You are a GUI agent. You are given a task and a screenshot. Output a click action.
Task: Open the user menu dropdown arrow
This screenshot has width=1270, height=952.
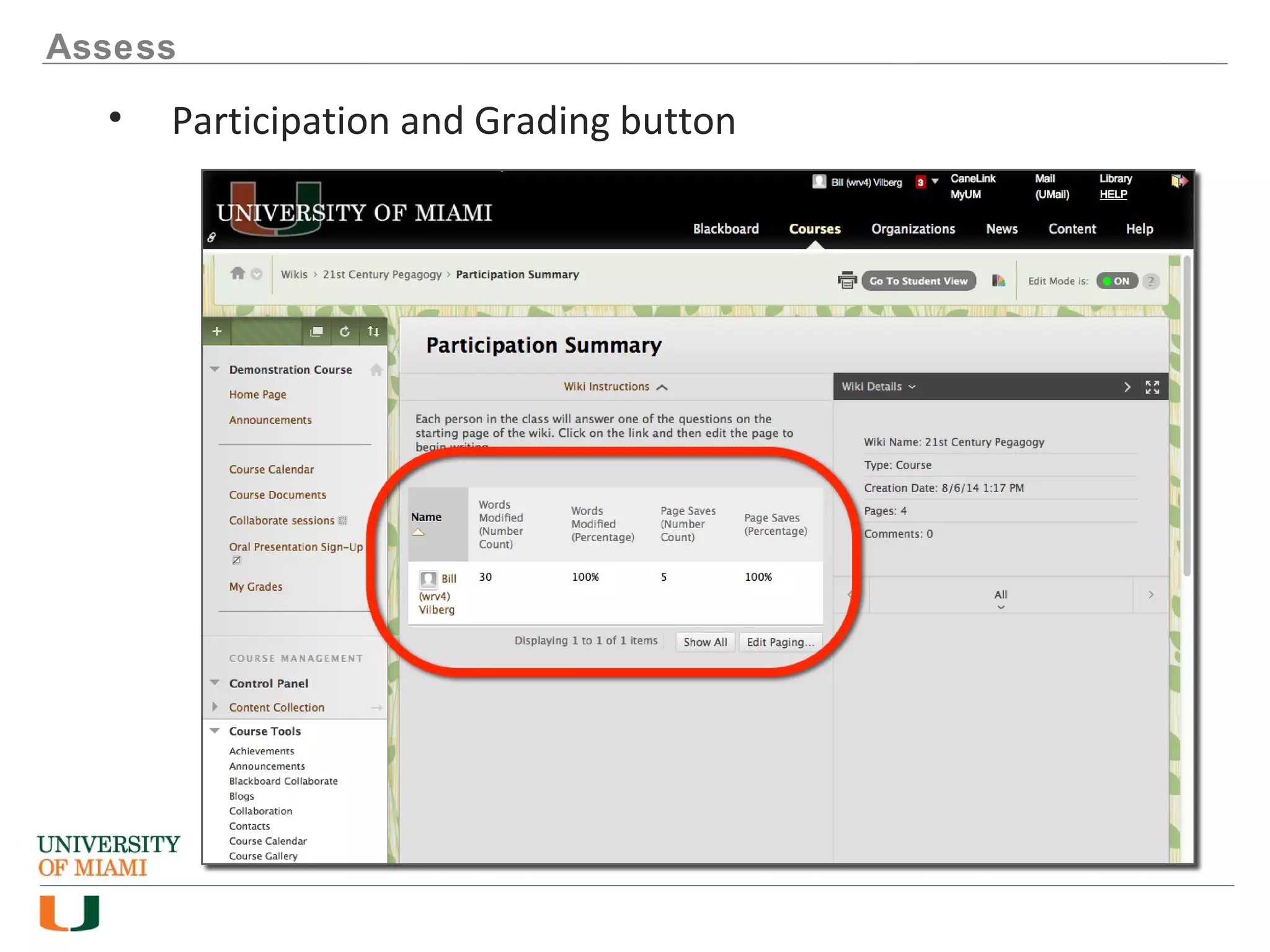tap(935, 181)
